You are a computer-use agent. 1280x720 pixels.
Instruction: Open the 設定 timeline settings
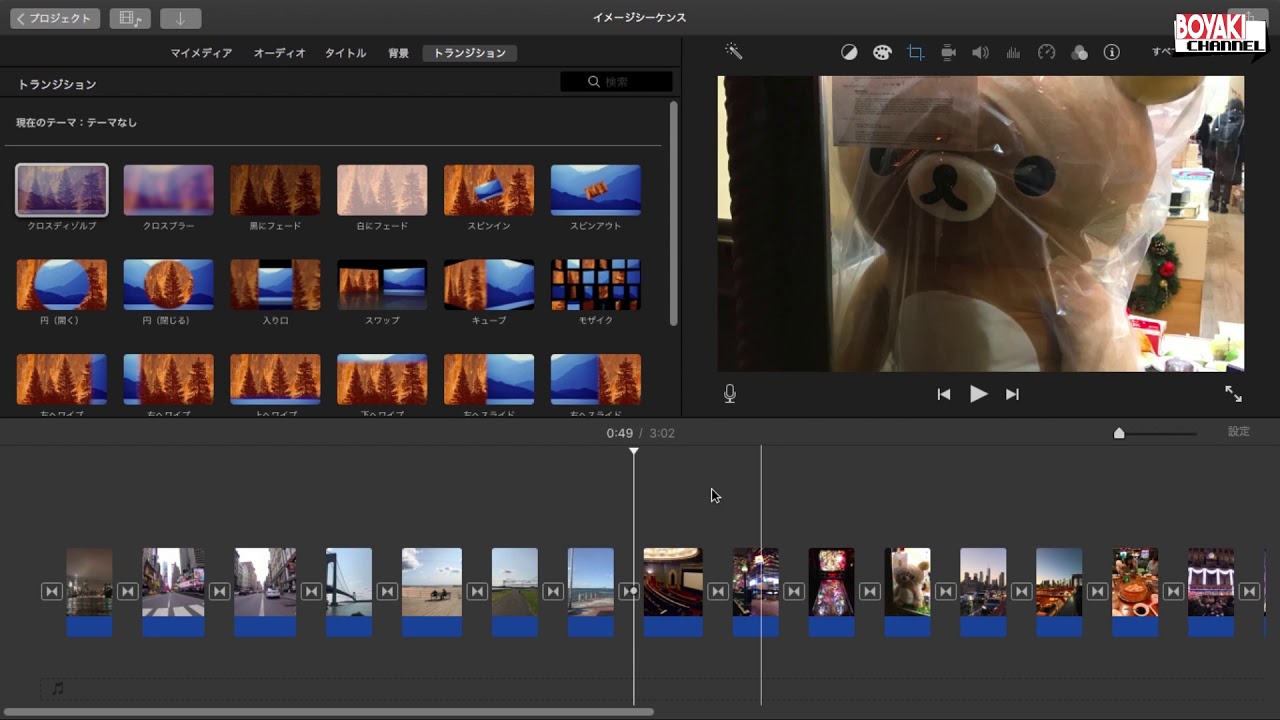(x=1239, y=432)
